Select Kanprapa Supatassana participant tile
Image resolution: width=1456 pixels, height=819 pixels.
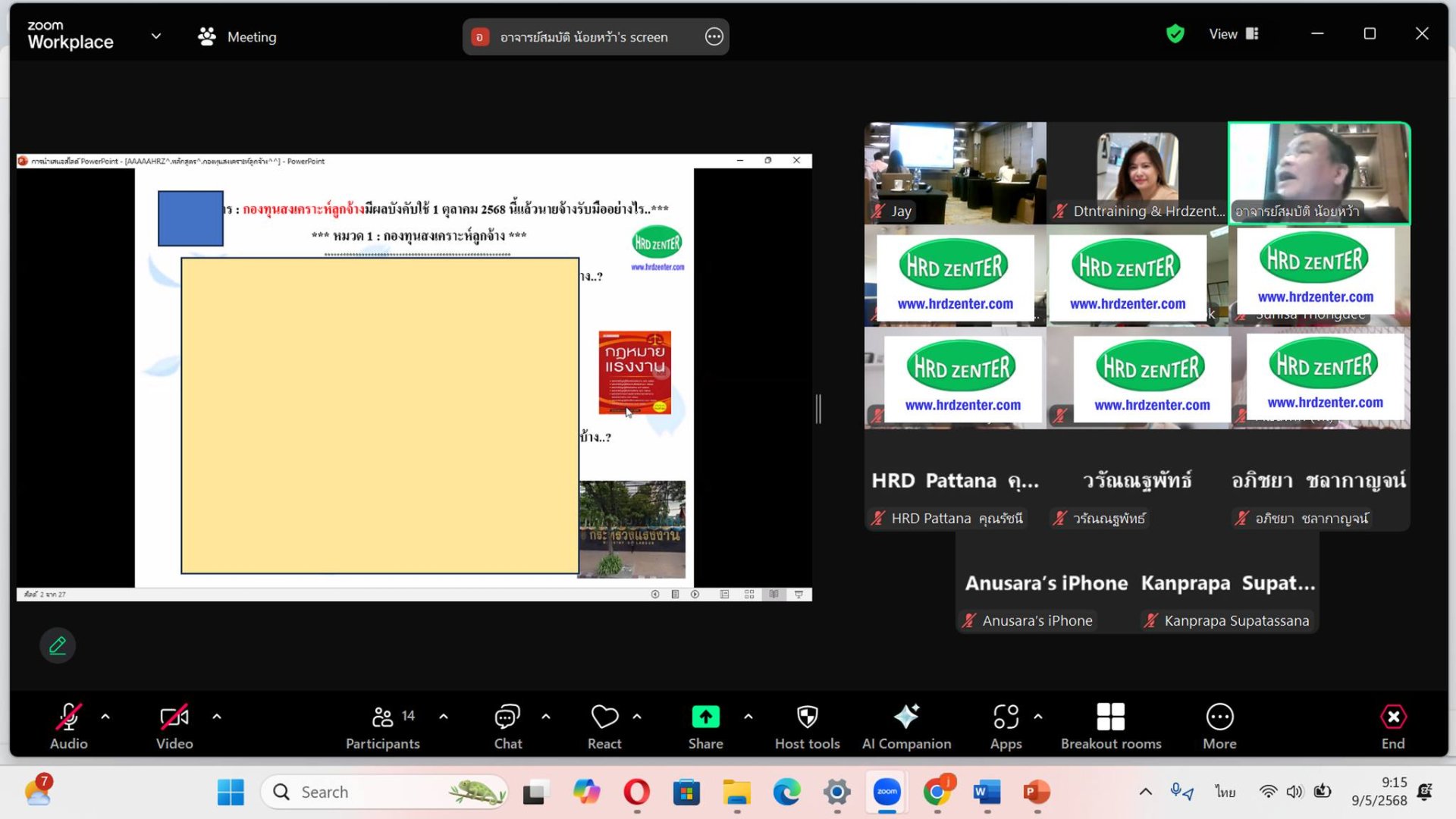[x=1228, y=583]
